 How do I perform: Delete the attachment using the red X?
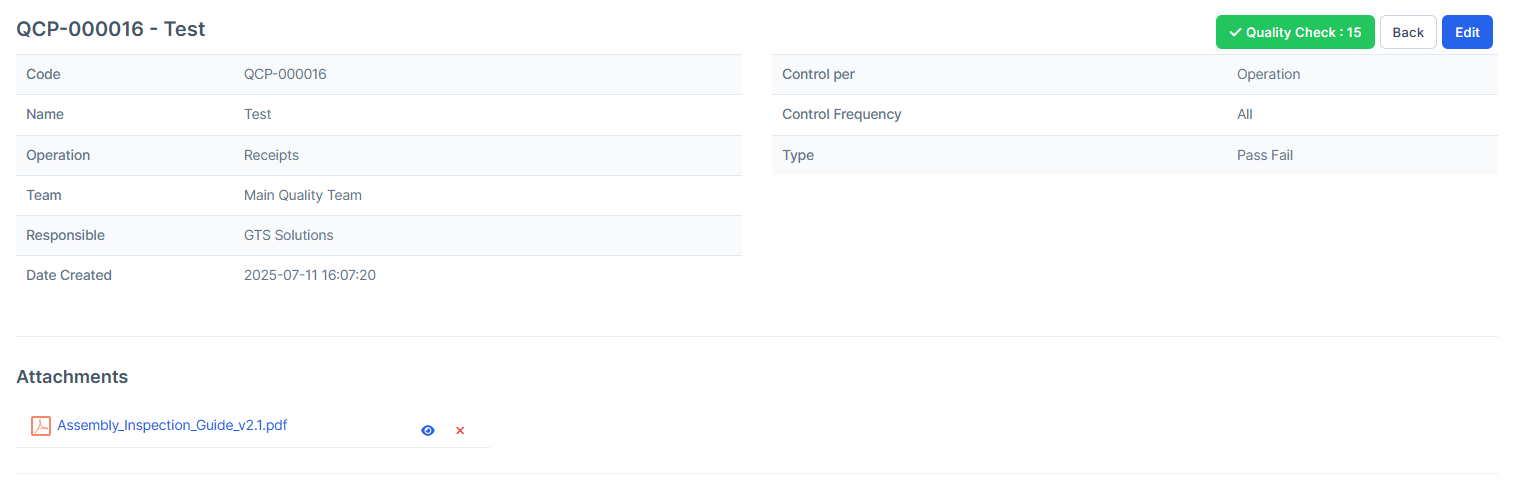[460, 431]
